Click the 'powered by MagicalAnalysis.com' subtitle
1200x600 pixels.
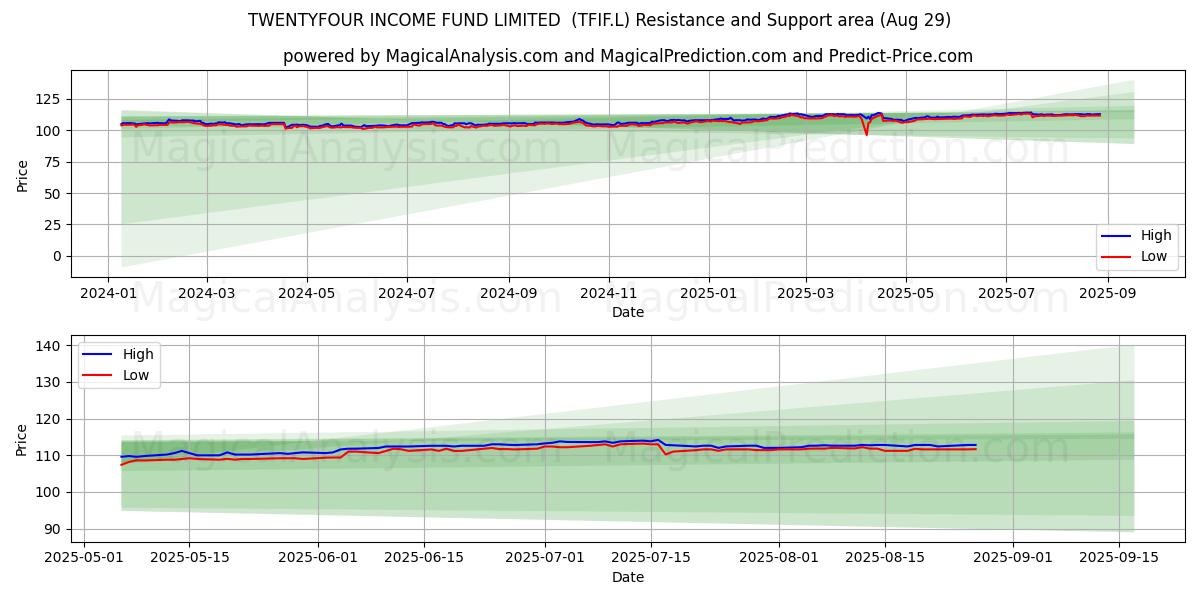coord(627,56)
